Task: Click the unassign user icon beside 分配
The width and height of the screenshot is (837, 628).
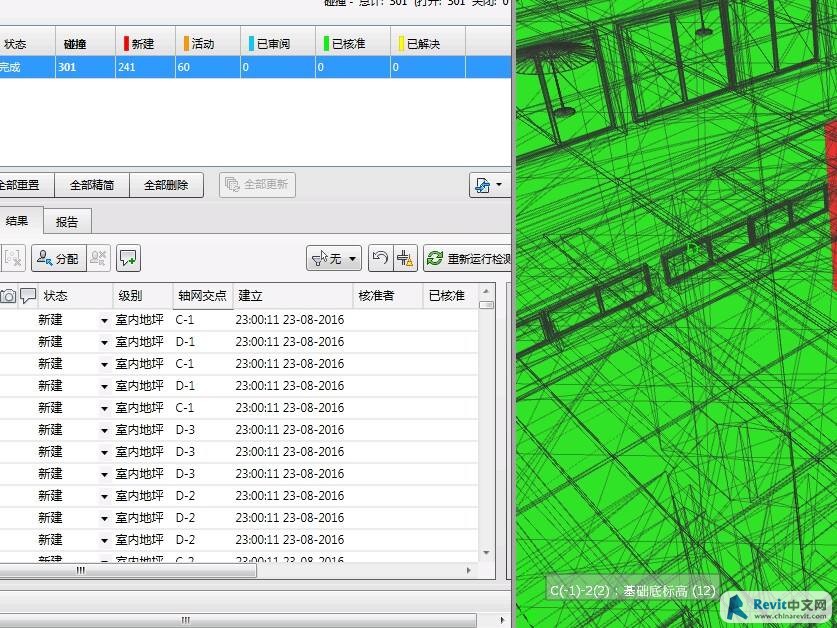Action: tap(98, 258)
